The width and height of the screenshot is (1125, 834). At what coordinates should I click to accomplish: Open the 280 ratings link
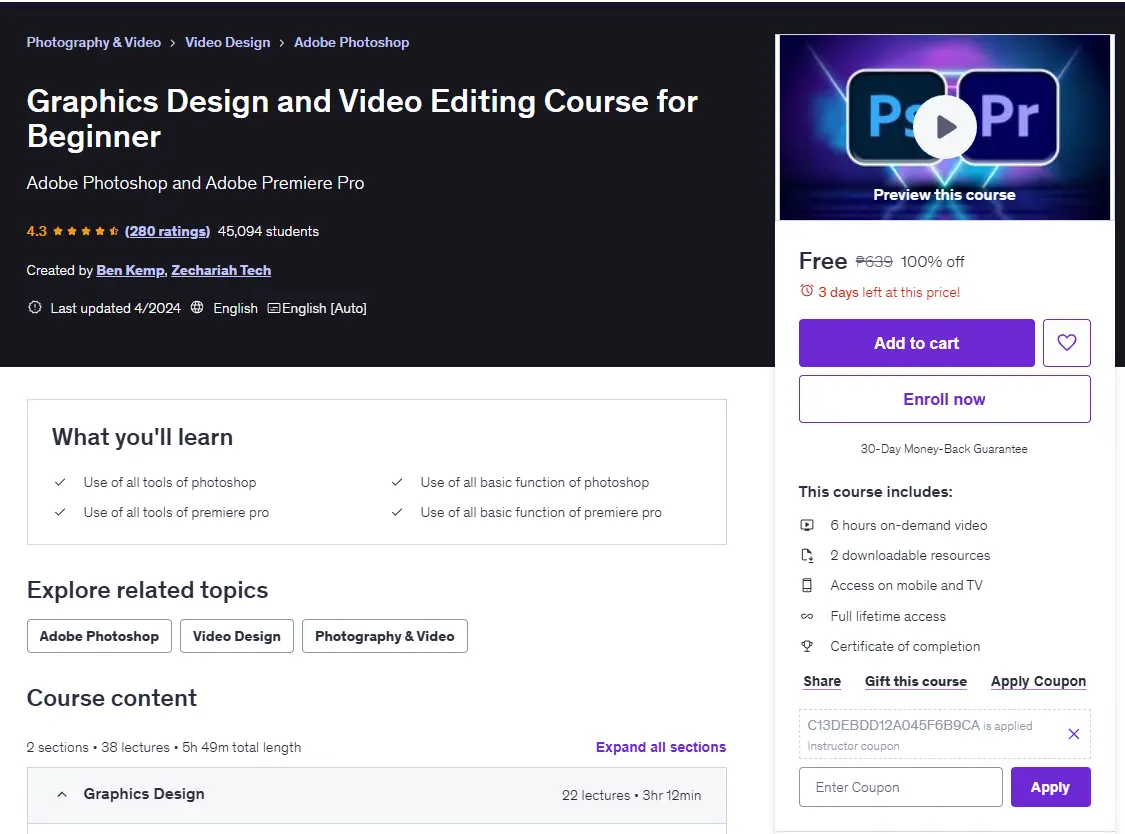[167, 231]
